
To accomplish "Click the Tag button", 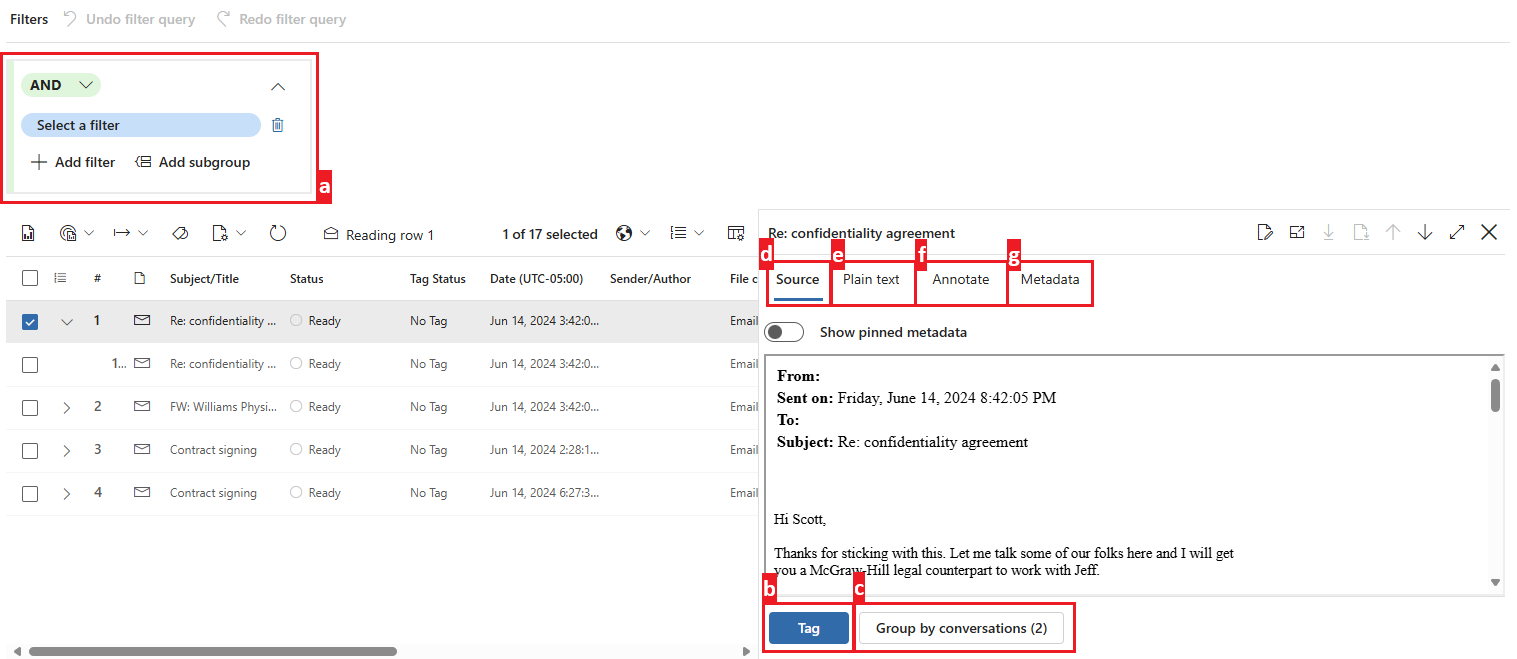I will [x=808, y=627].
